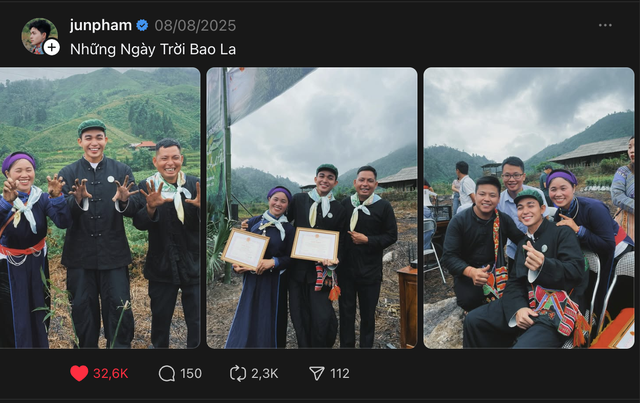640x403 pixels.
Task: Open comments via the speech bubble icon
Action: 167,373
